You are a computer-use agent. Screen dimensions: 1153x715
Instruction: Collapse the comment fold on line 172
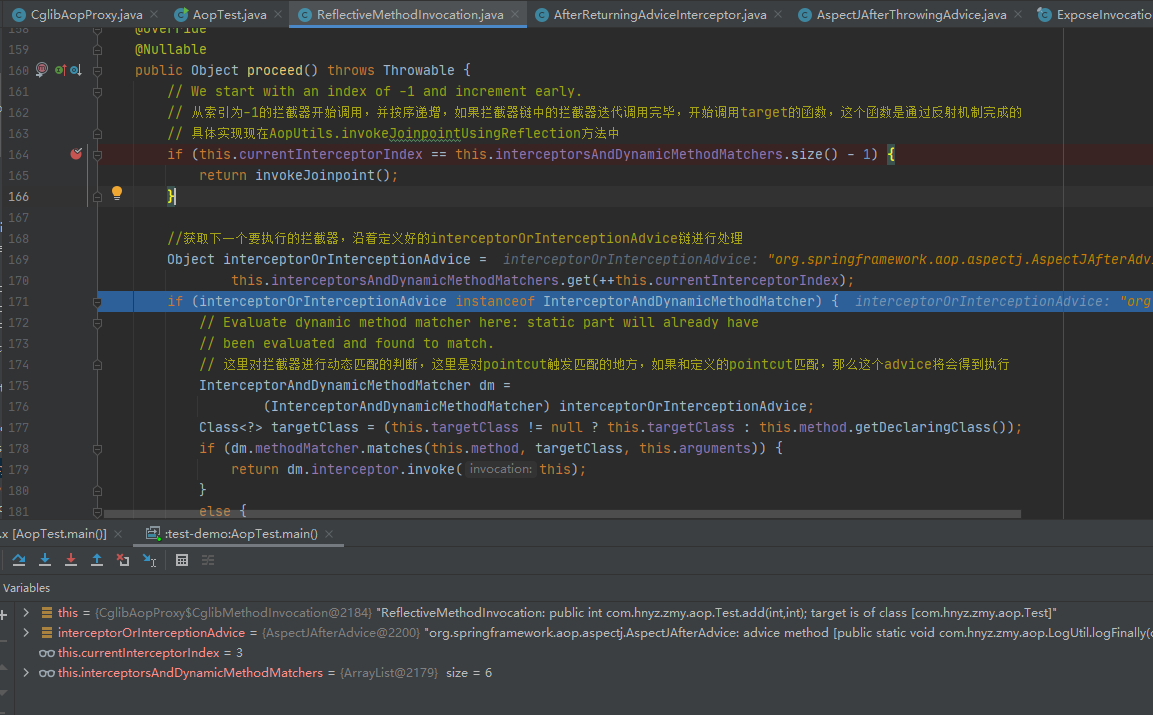click(97, 323)
